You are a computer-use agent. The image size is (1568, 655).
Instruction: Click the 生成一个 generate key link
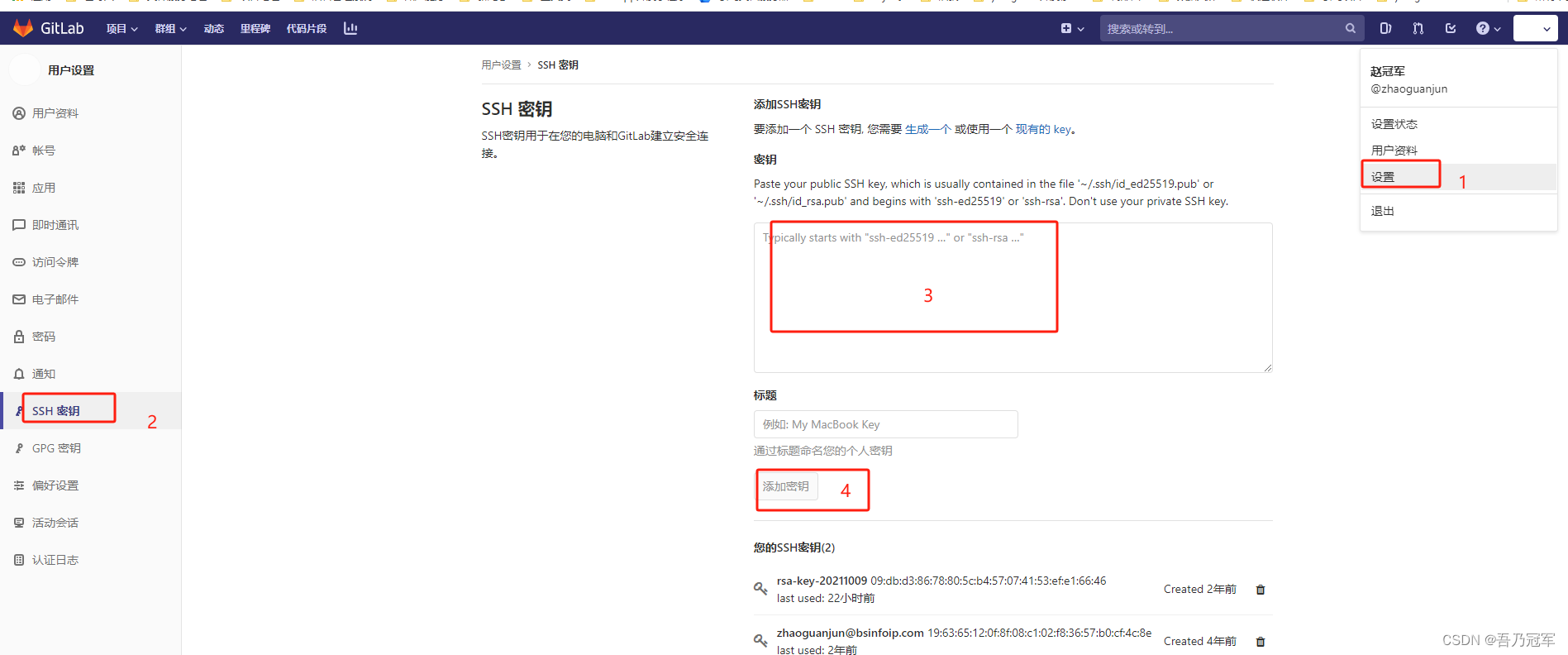tap(928, 129)
